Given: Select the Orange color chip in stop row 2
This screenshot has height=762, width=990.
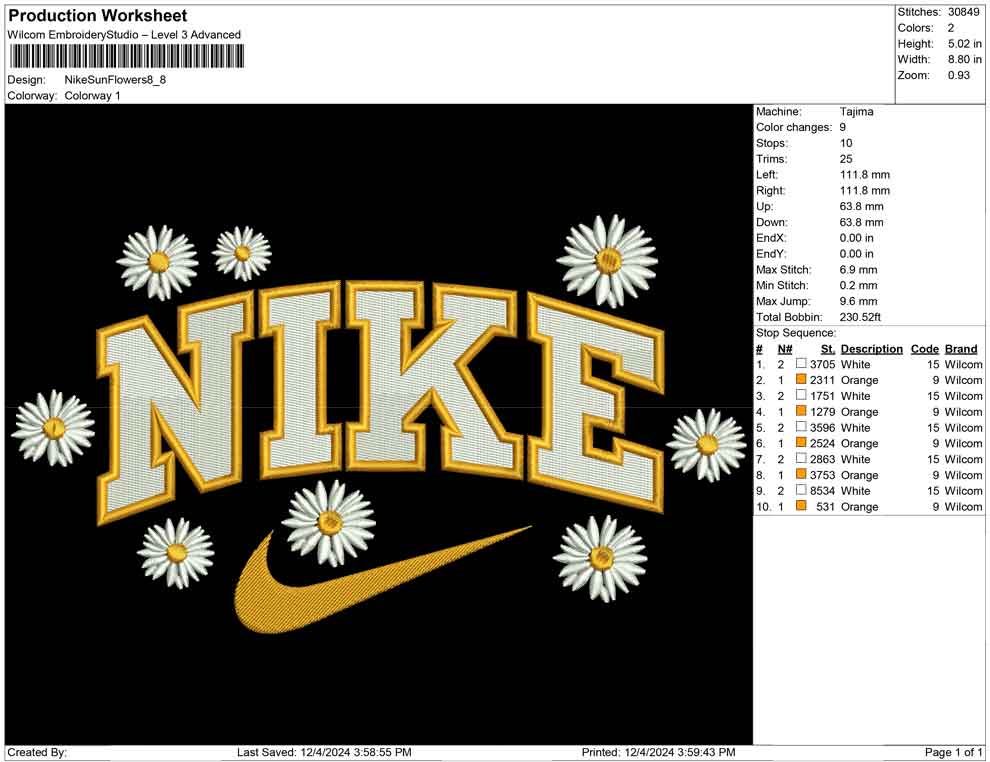Looking at the screenshot, I should (x=800, y=380).
